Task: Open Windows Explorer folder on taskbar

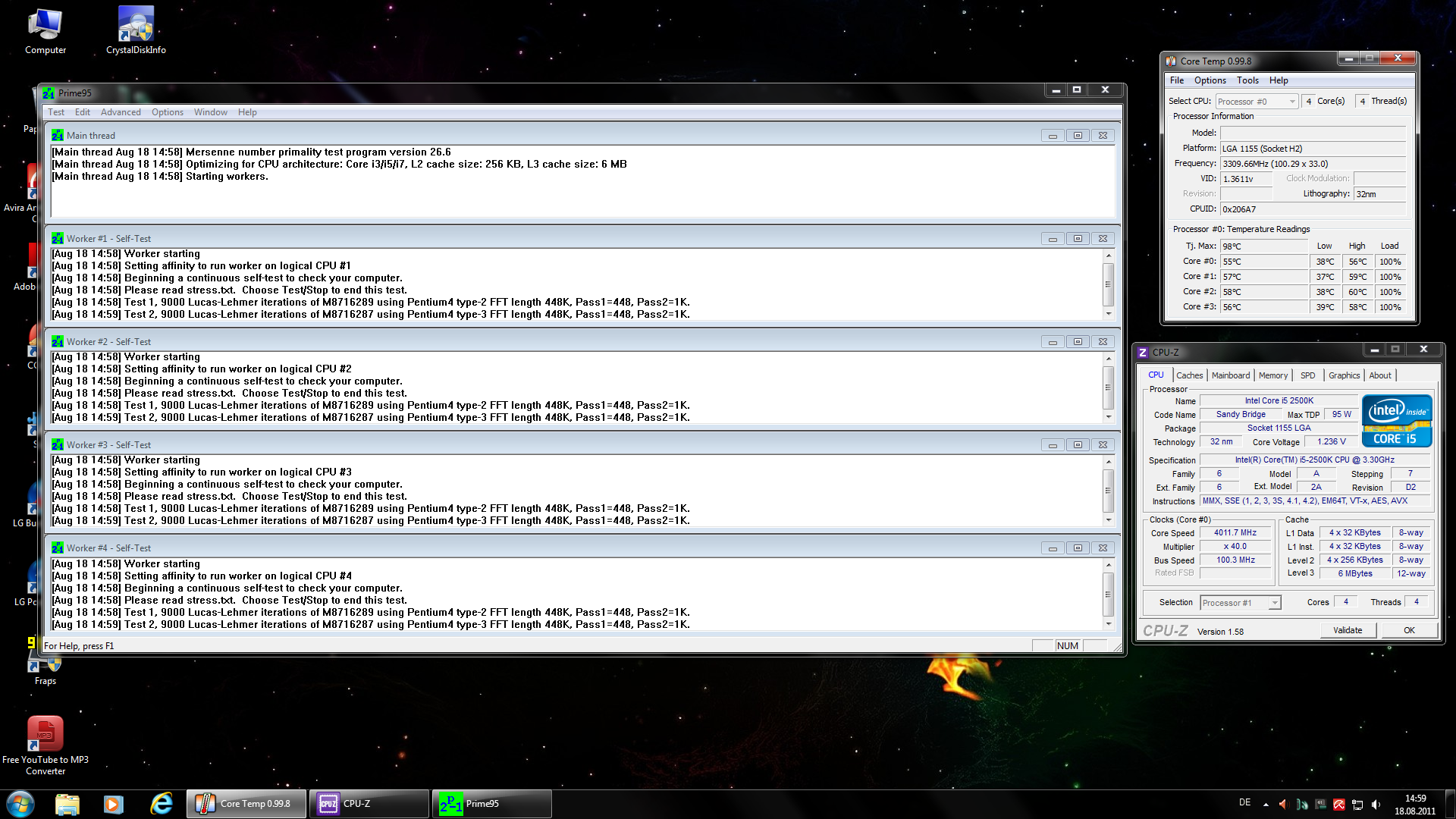Action: 67,804
